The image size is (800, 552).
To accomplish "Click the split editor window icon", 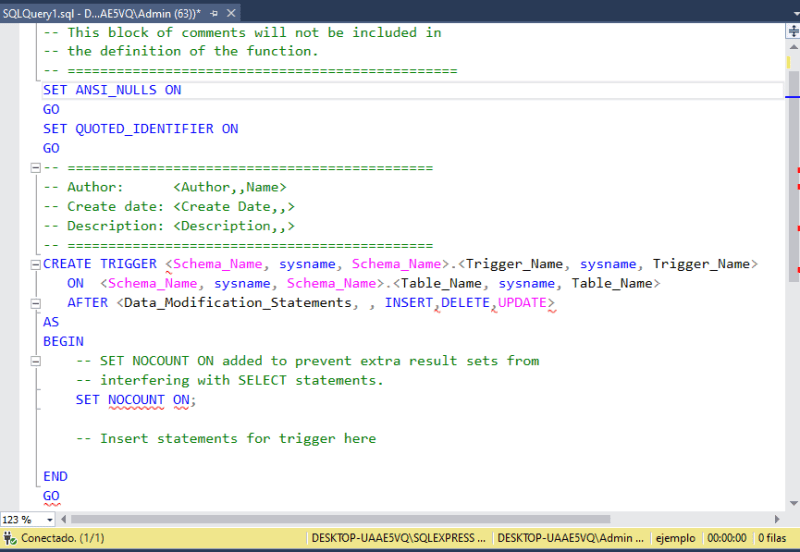I will coord(793,31).
